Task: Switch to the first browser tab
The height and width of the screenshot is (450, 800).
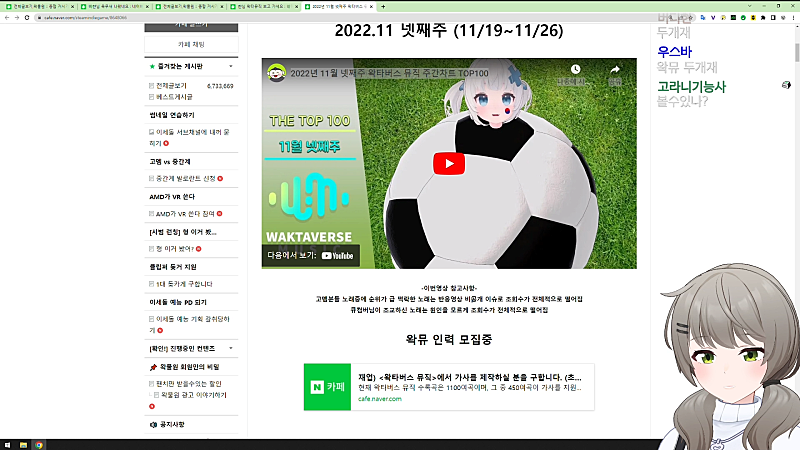Action: [38, 7]
